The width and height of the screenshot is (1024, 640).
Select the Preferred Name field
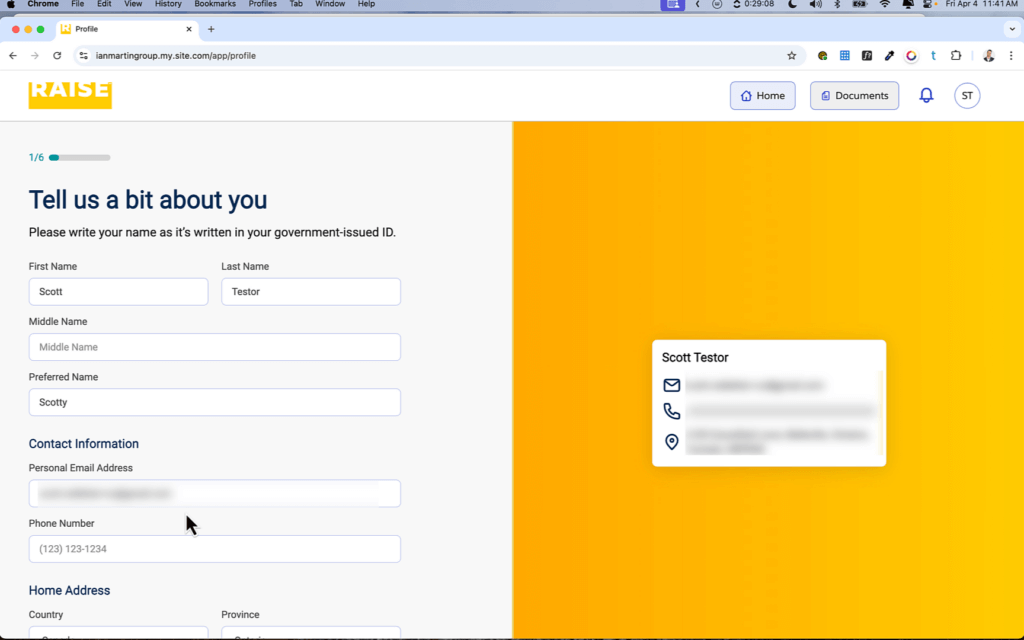pos(214,402)
